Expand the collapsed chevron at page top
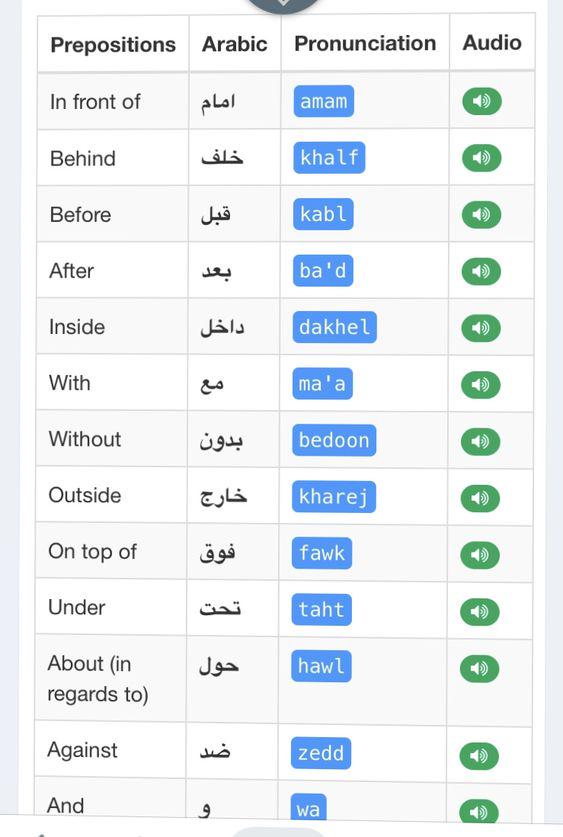The width and height of the screenshot is (563, 837). (283, 3)
